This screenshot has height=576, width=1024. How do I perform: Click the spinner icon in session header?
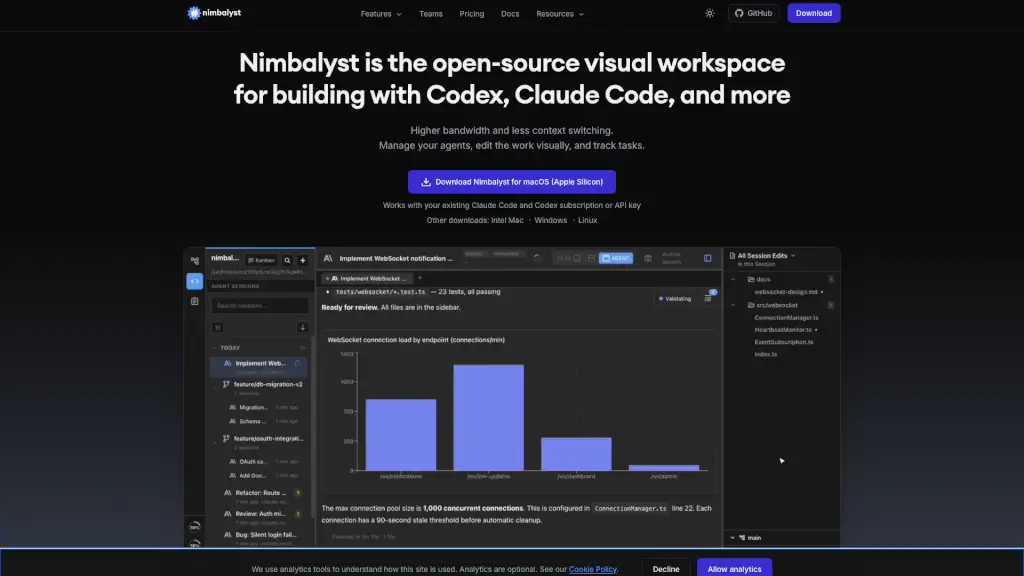click(537, 258)
